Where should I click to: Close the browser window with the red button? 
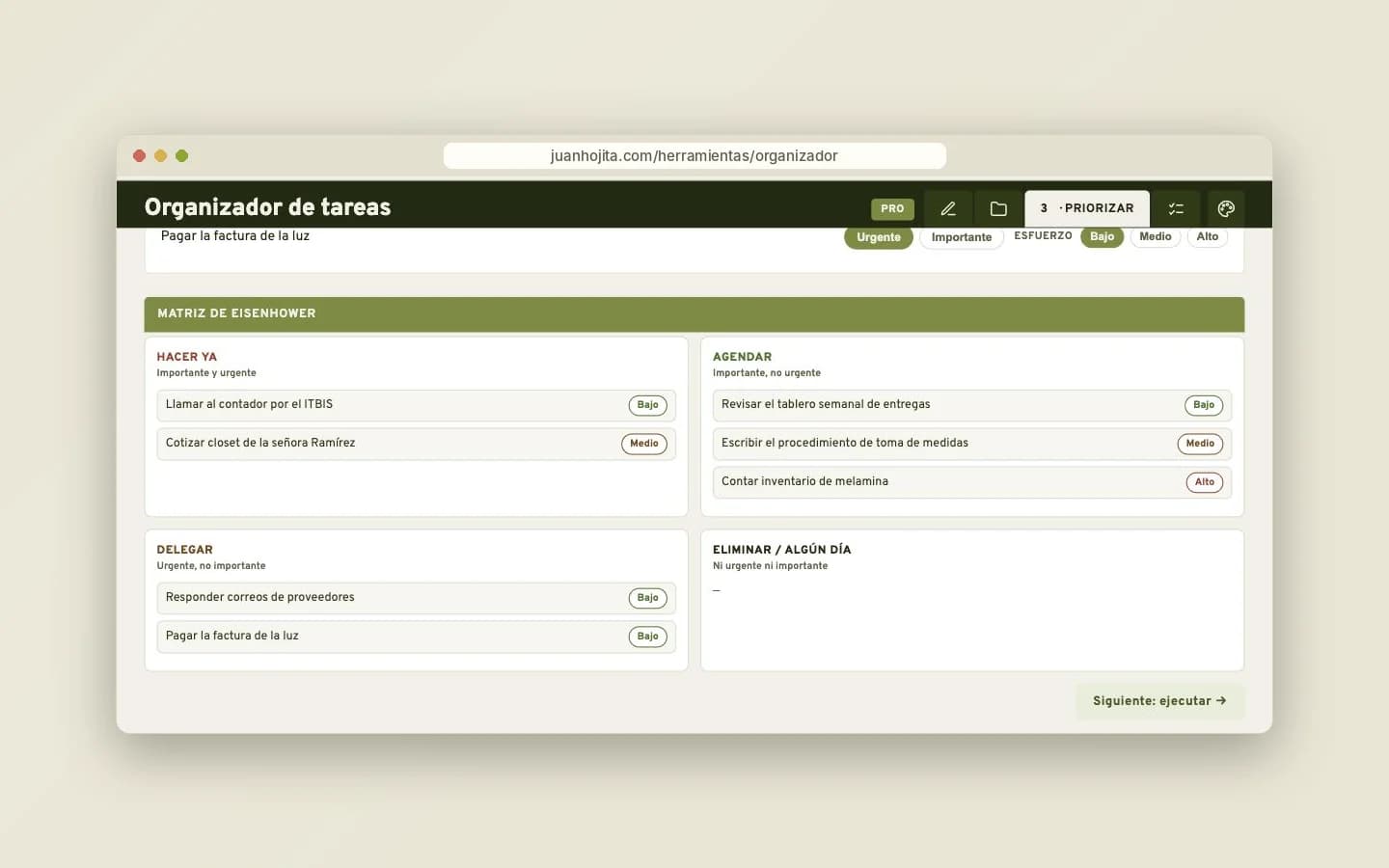(x=139, y=156)
